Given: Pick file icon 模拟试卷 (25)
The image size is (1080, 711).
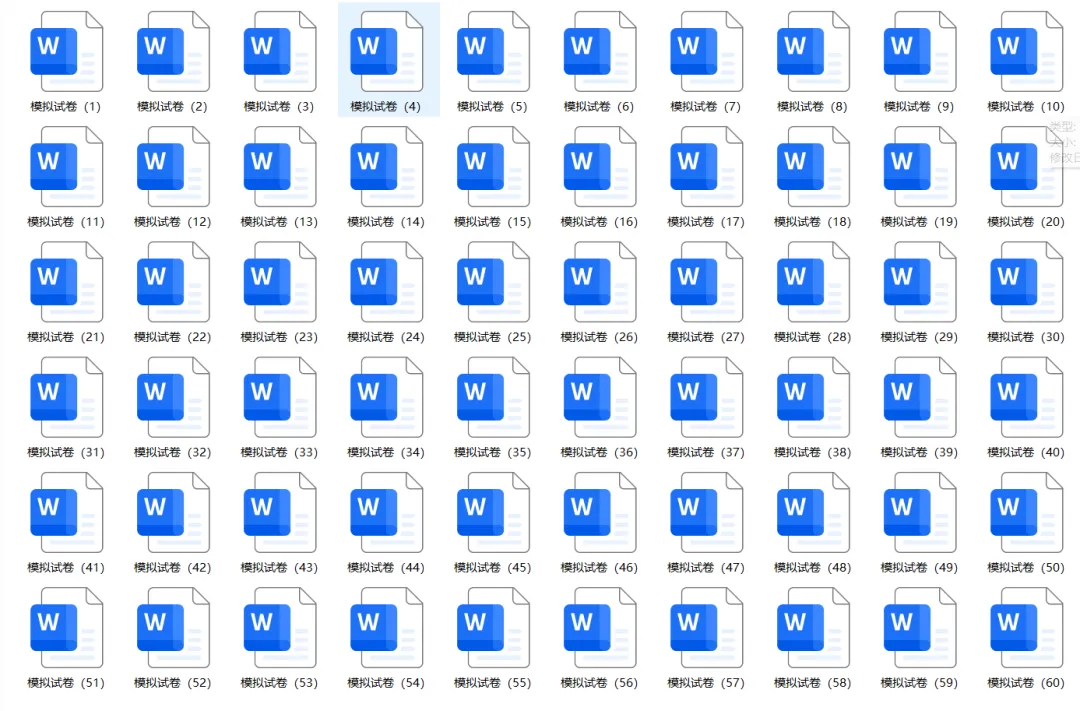Looking at the screenshot, I should [x=494, y=282].
